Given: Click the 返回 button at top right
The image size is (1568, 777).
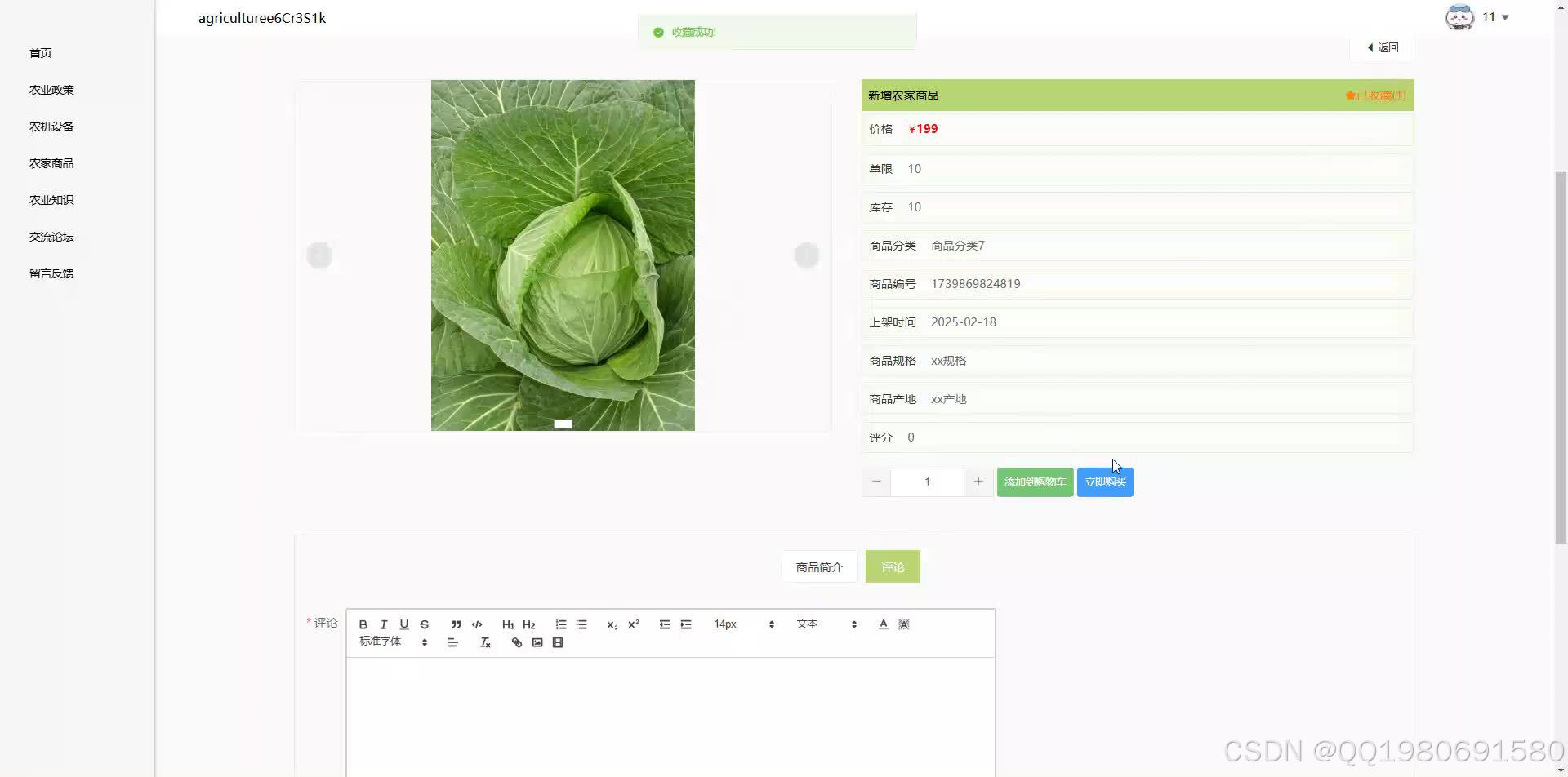Looking at the screenshot, I should [1382, 47].
